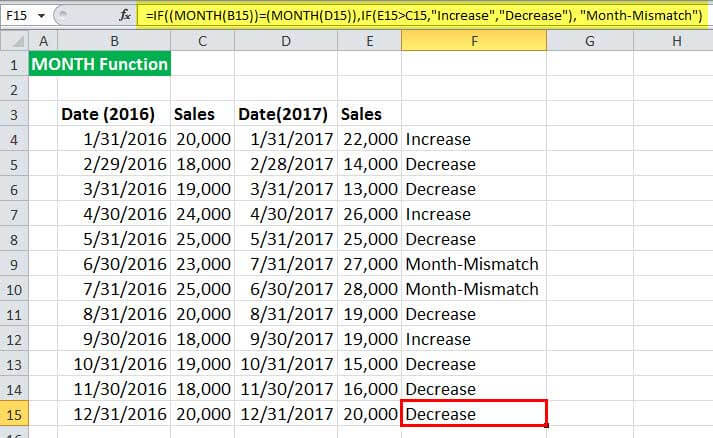The image size is (713, 438).
Task: Select row 9 header
Action: tap(14, 264)
